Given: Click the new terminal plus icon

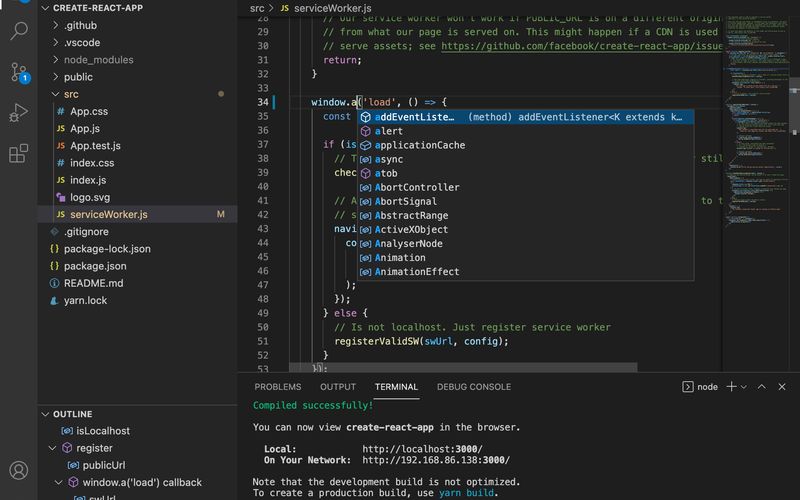Looking at the screenshot, I should [731, 387].
